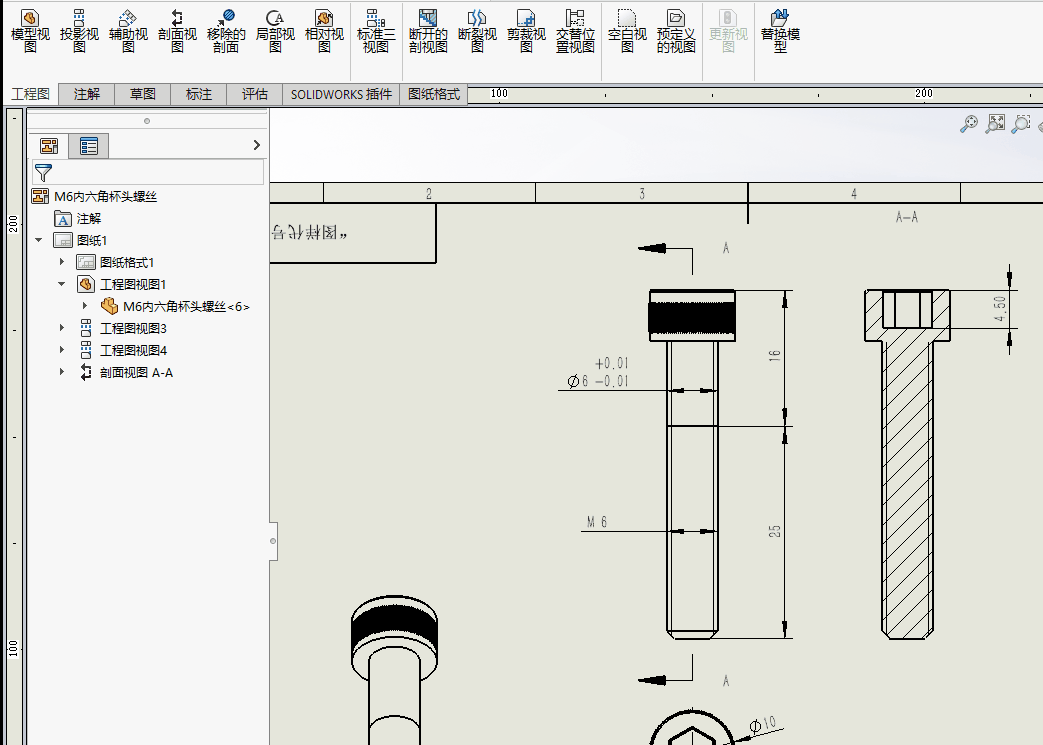This screenshot has width=1043, height=745.
Task: Select the 空白视图 (Empty View) tool
Action: 627,31
